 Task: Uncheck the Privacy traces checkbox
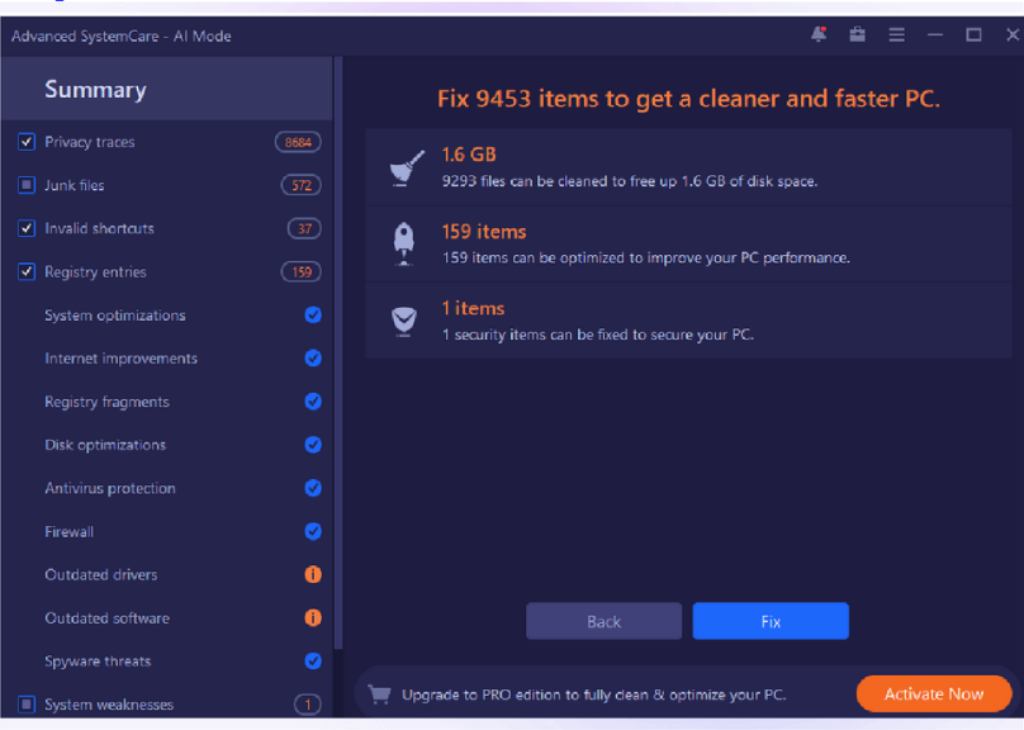26,142
